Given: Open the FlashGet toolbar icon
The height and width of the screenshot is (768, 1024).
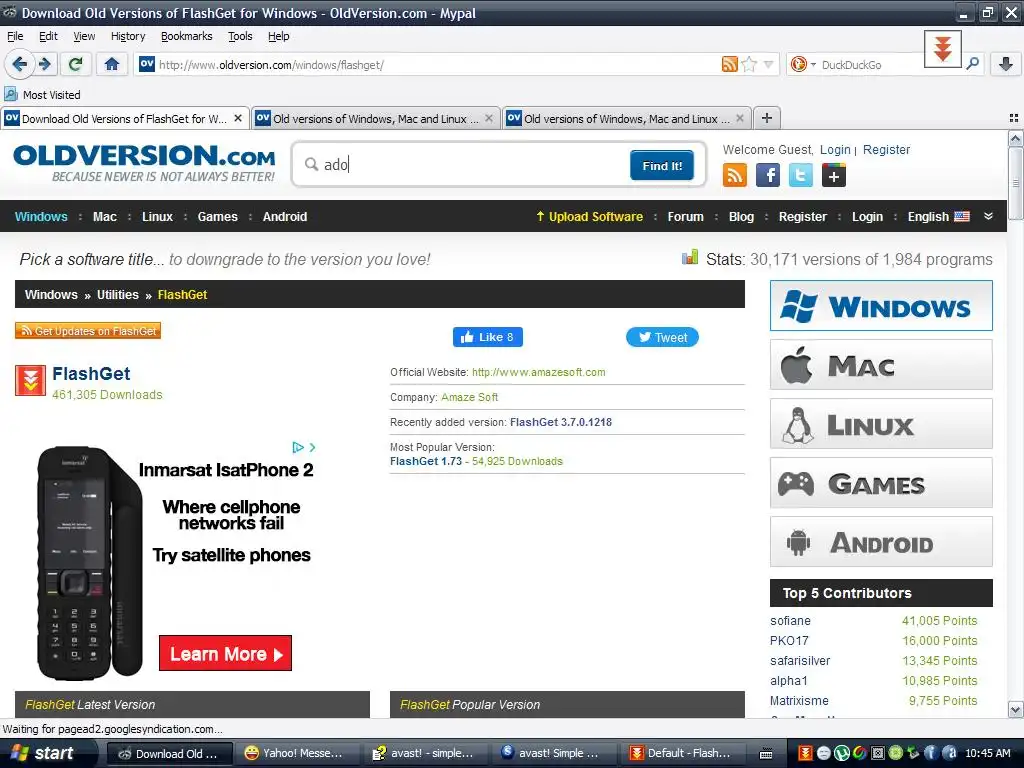Looking at the screenshot, I should [x=942, y=49].
